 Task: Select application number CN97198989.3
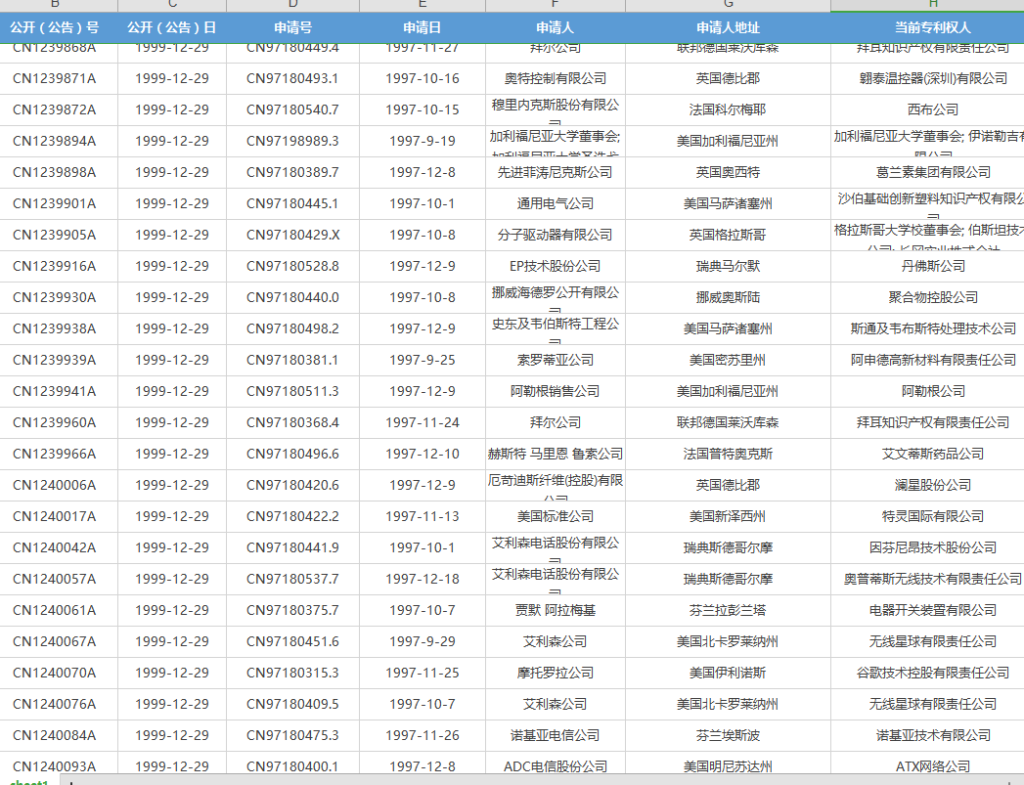(x=293, y=141)
